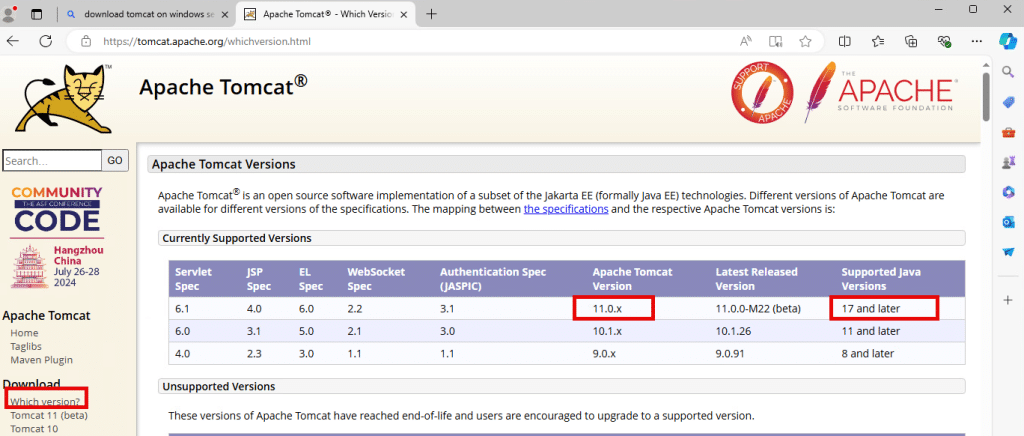Follow the specifications hyperlink
The width and height of the screenshot is (1024, 436).
point(566,210)
